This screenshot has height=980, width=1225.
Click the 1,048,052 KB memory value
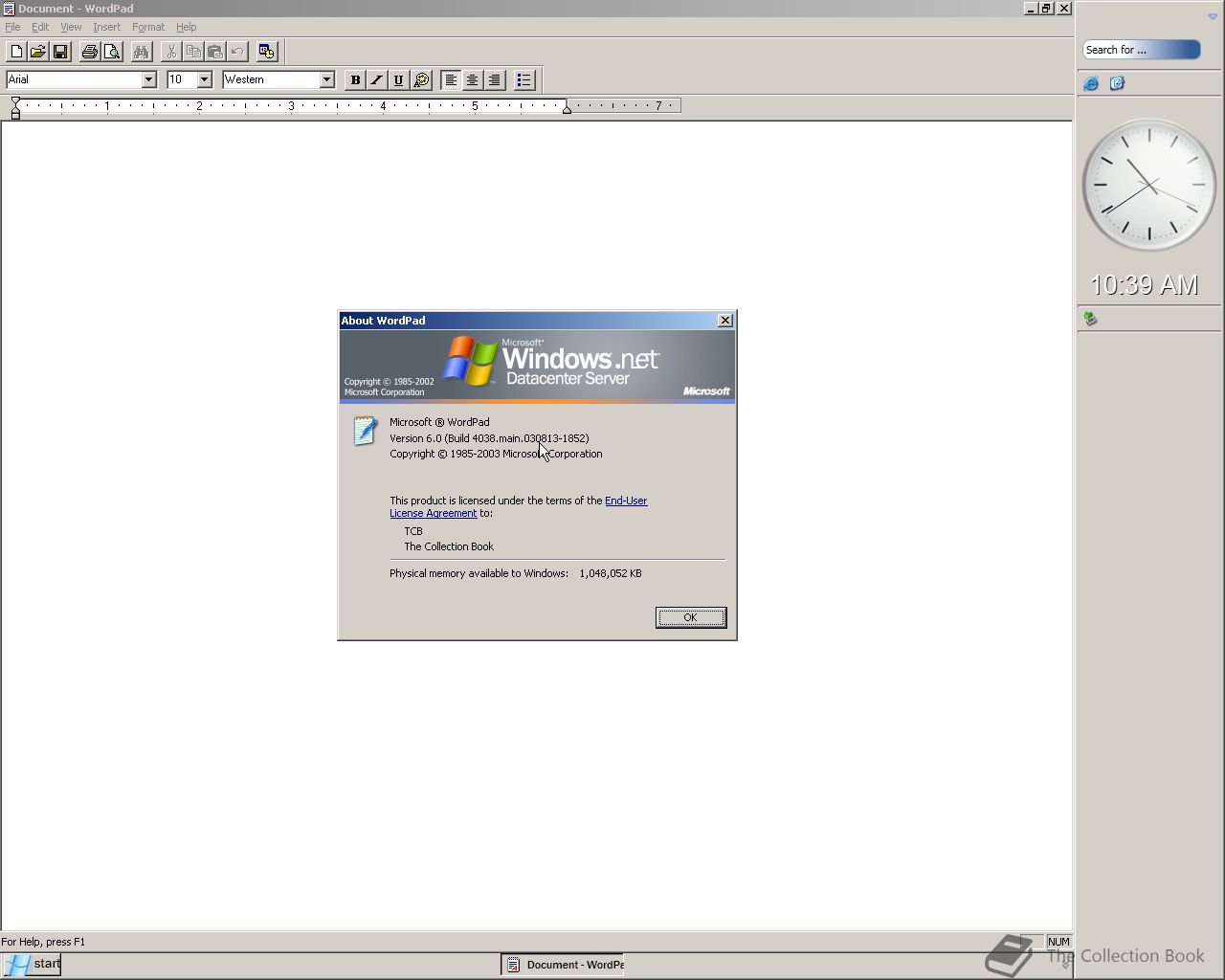pos(611,573)
